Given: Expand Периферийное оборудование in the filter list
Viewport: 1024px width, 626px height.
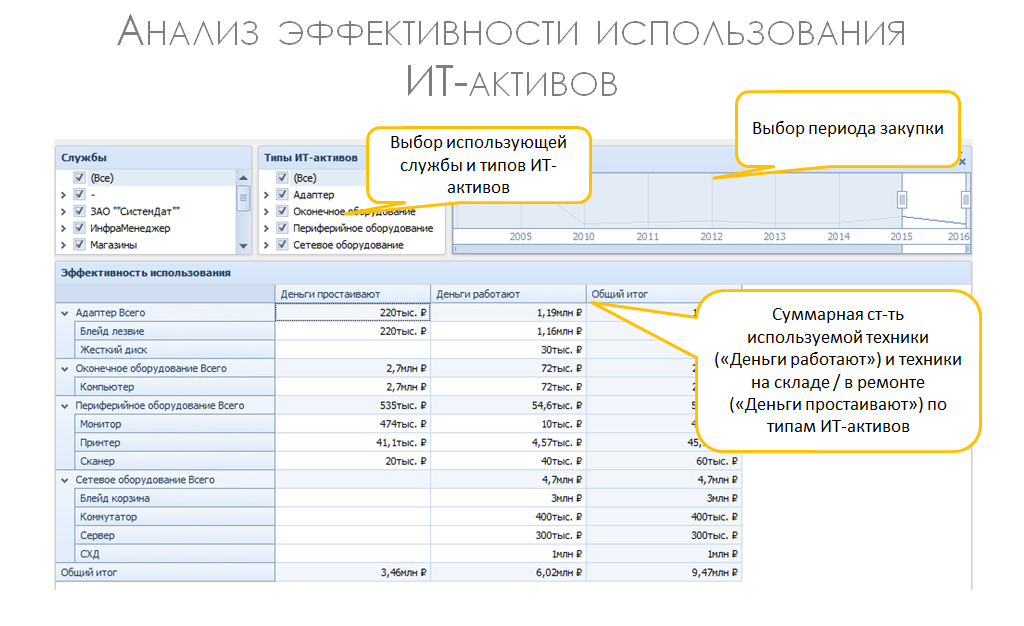Looking at the screenshot, I should point(266,228).
